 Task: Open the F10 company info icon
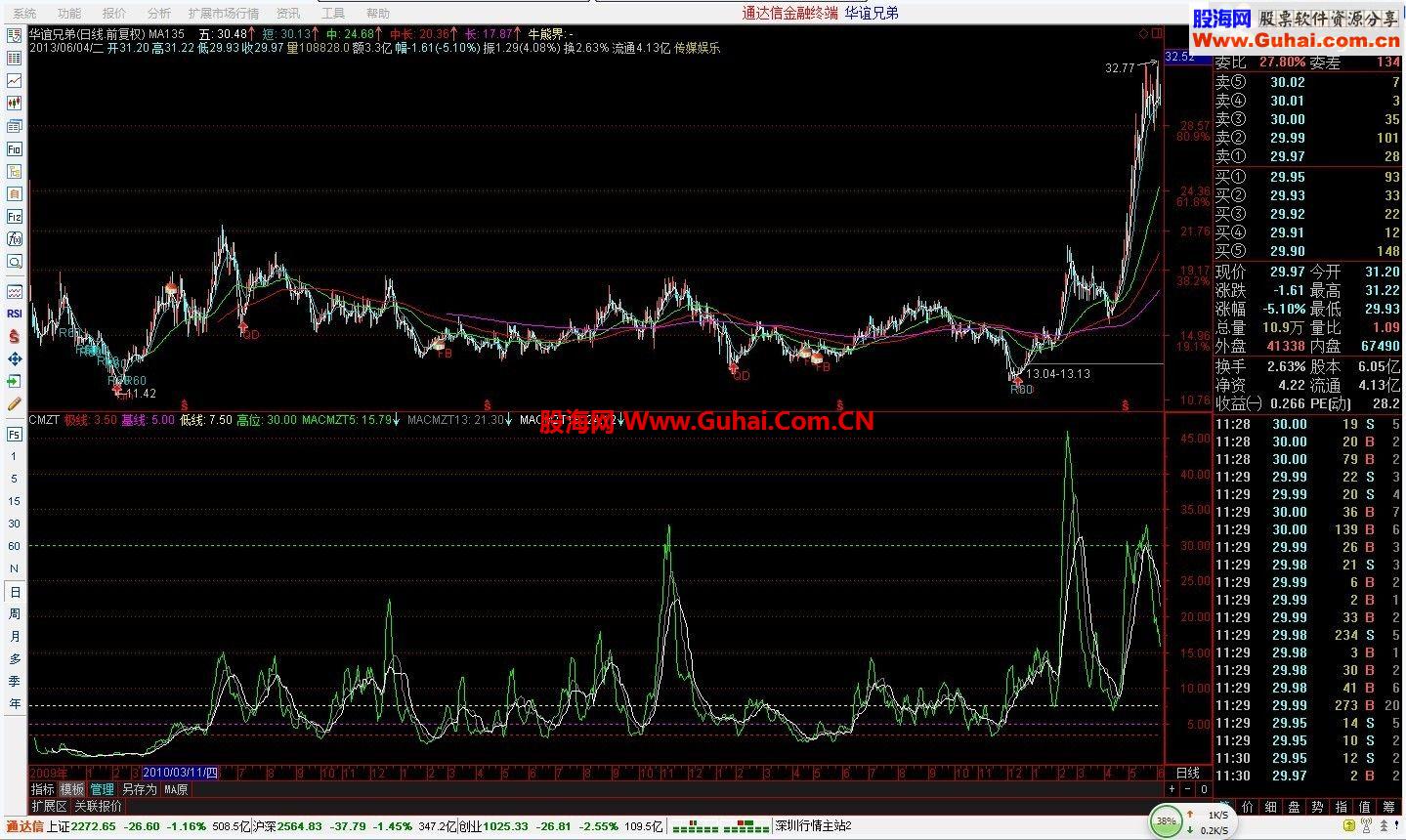point(15,148)
